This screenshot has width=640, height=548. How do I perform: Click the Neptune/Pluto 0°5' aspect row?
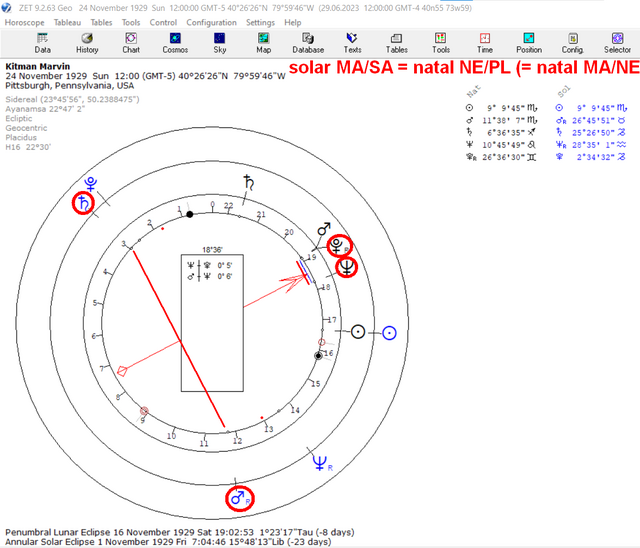[x=210, y=266]
